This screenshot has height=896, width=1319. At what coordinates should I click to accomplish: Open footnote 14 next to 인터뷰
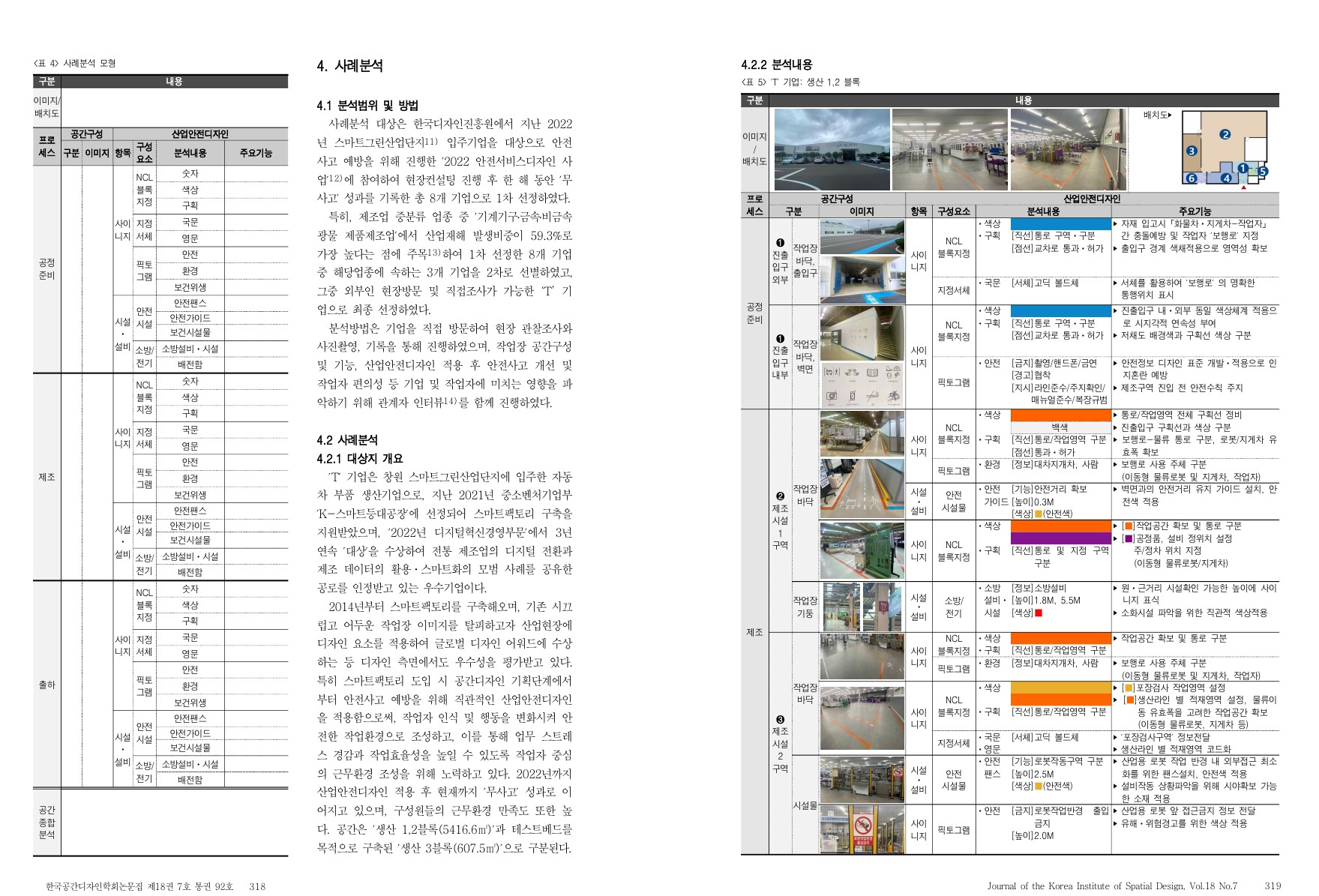tap(449, 400)
